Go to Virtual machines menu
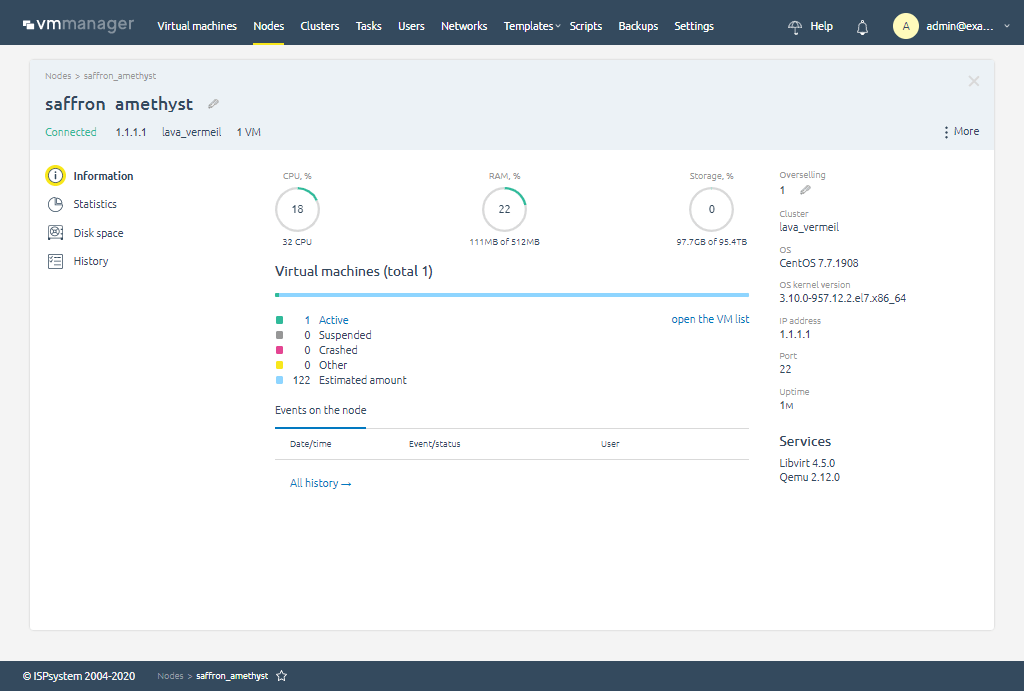The width and height of the screenshot is (1024, 691). 197,26
